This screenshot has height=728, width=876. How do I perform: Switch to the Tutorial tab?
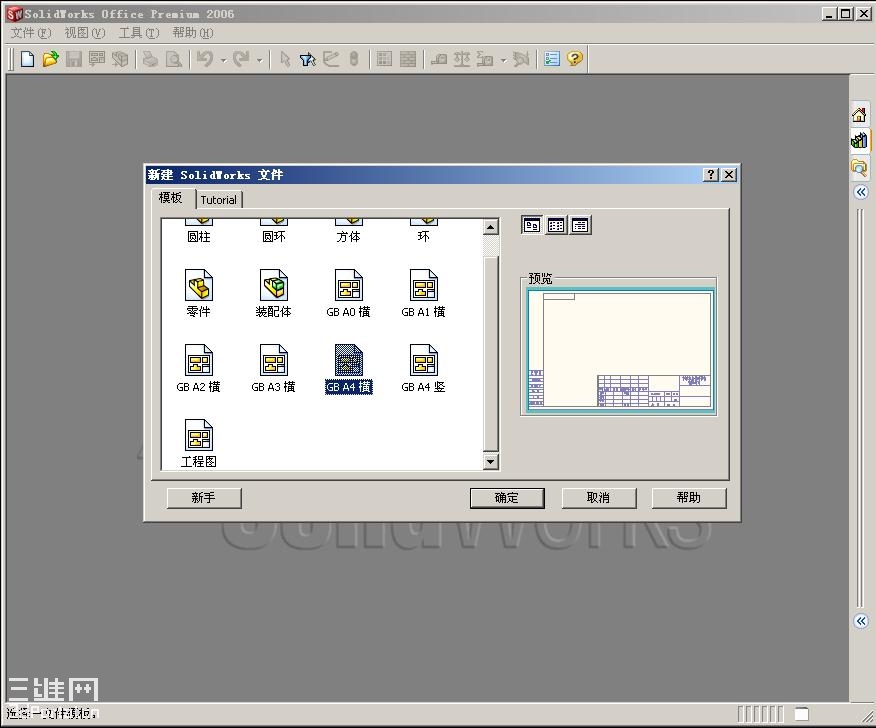pyautogui.click(x=219, y=200)
